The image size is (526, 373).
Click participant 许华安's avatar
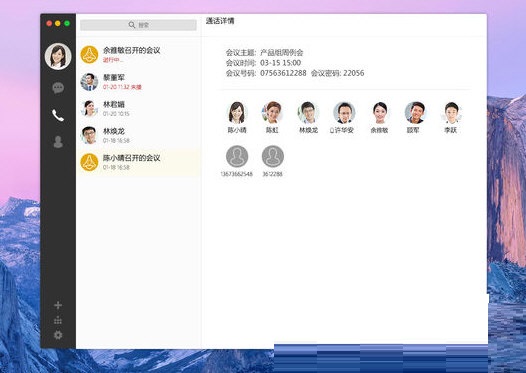(x=344, y=113)
